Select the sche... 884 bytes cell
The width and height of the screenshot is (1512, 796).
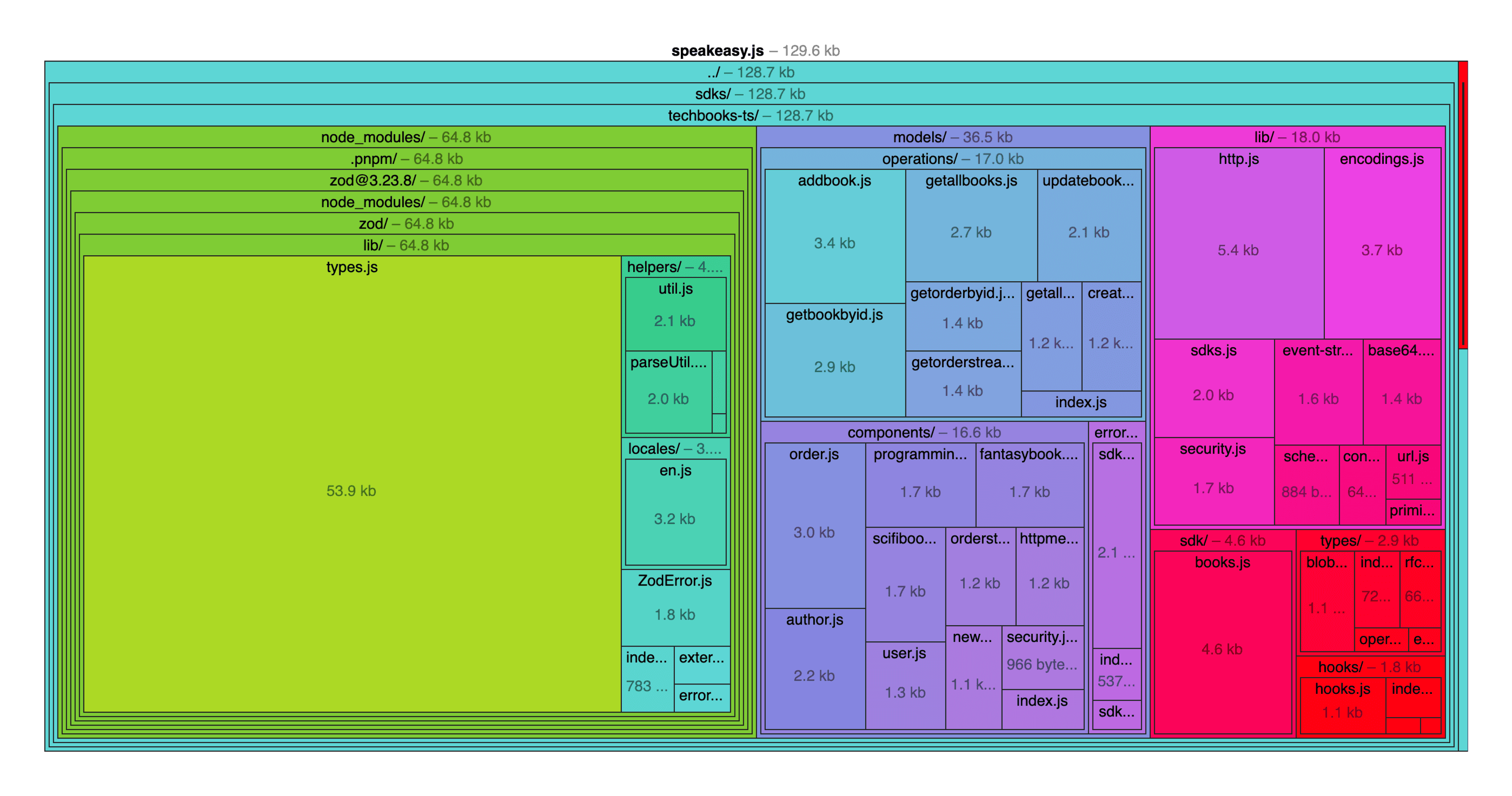click(1307, 485)
